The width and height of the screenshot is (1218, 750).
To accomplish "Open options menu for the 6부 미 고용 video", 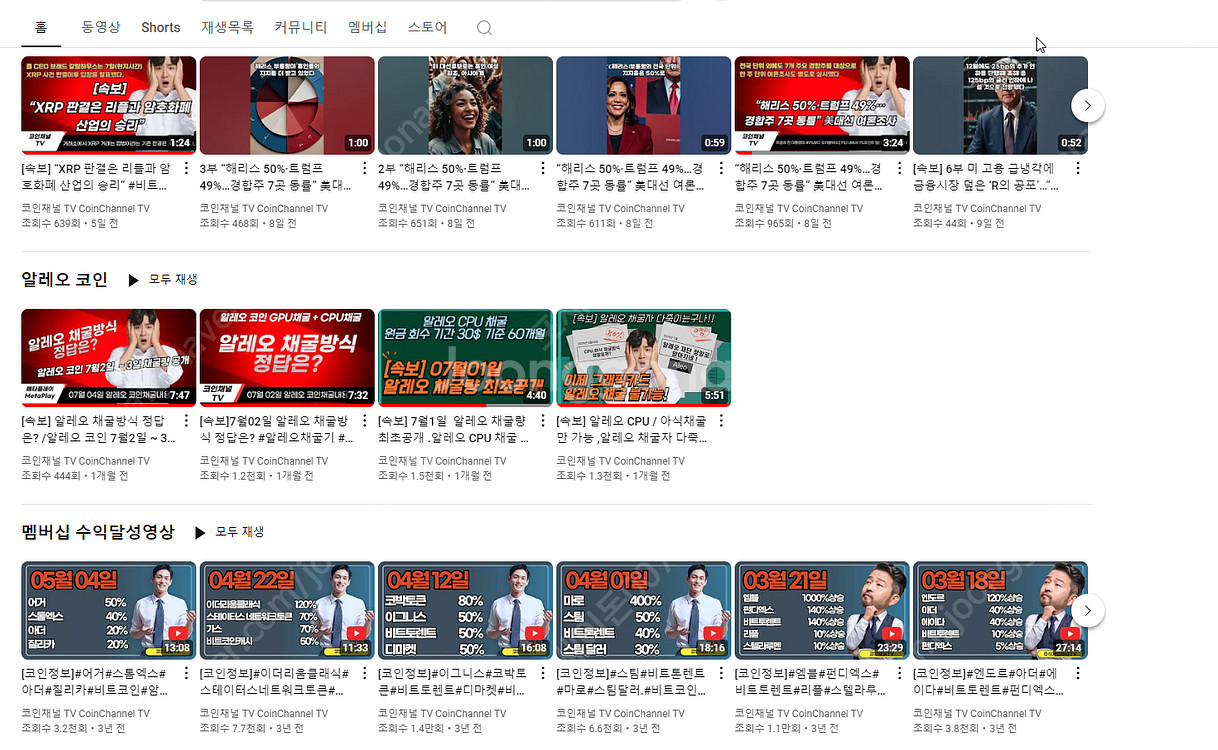I will (x=1078, y=168).
